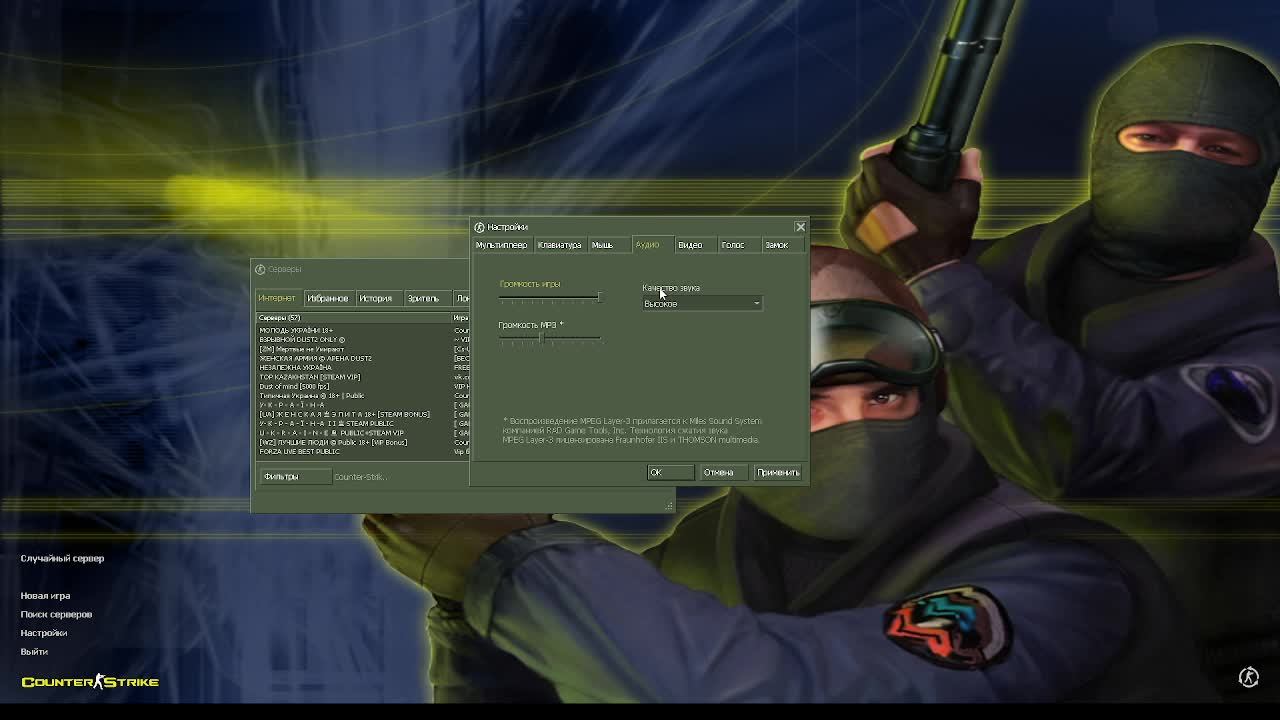Close the Настройки dialog

[800, 227]
